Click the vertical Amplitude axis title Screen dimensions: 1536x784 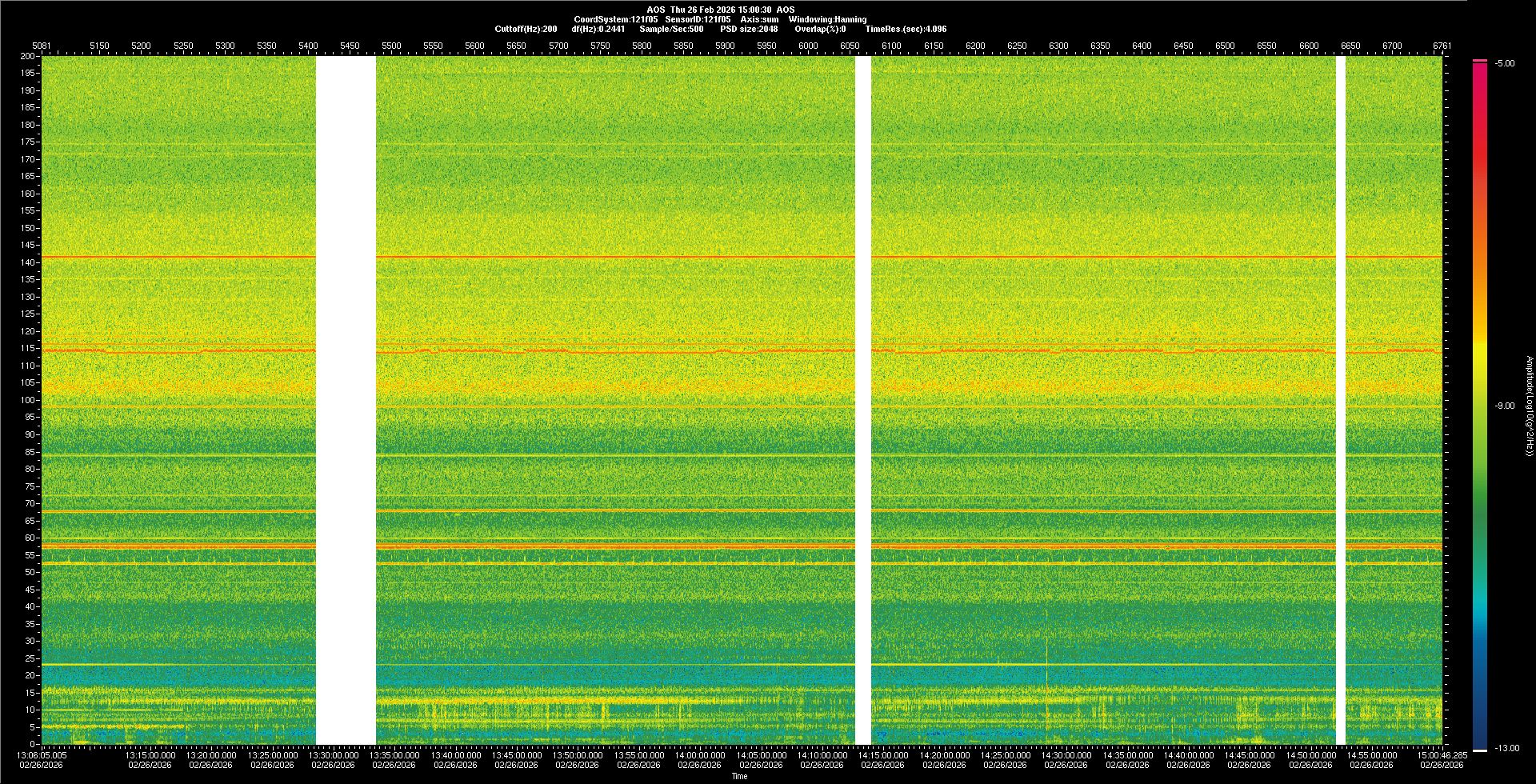[x=1529, y=406]
